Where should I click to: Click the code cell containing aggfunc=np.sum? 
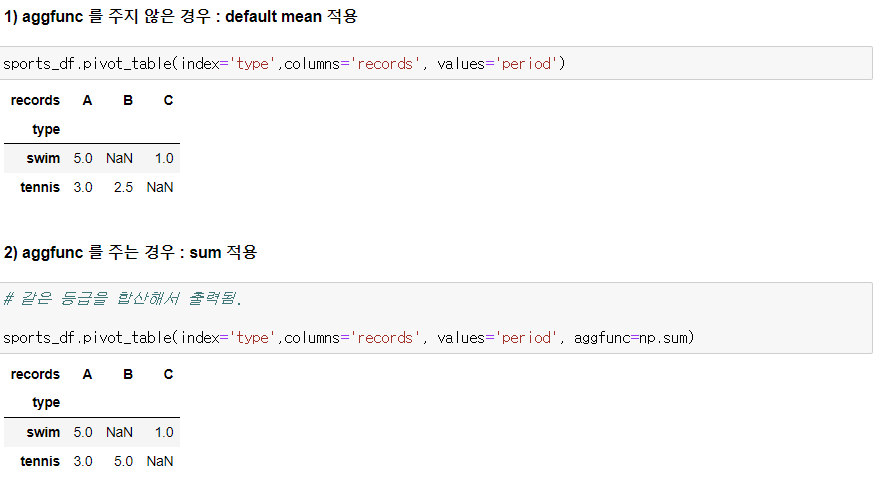pos(436,318)
